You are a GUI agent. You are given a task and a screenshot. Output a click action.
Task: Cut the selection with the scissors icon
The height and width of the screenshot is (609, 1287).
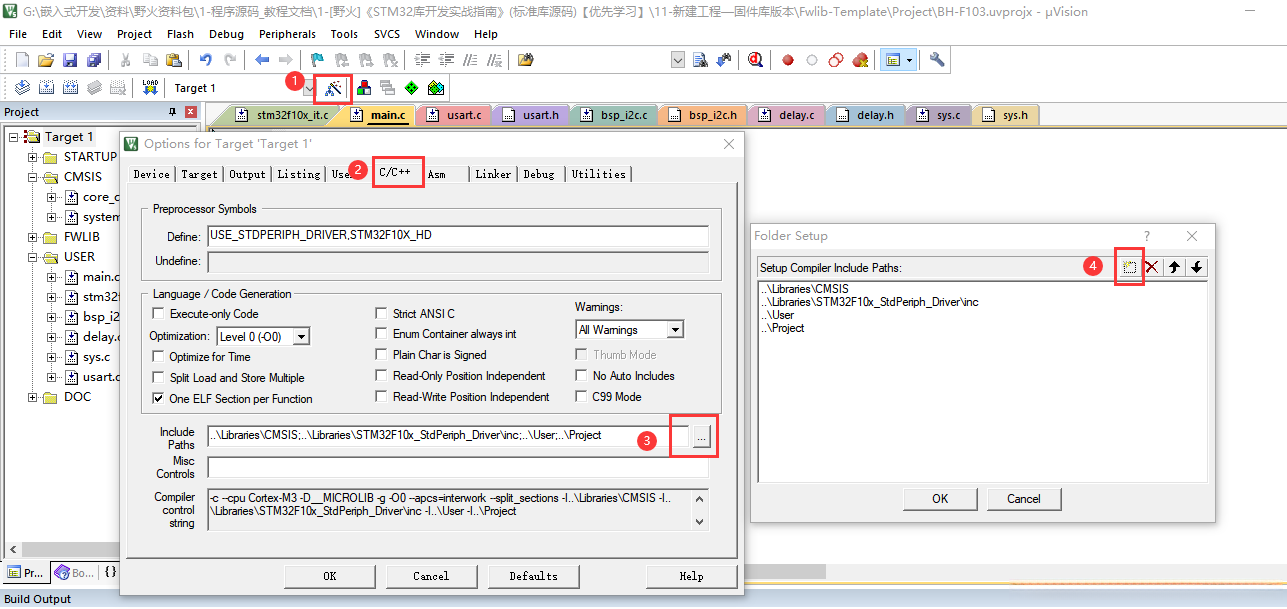126,60
